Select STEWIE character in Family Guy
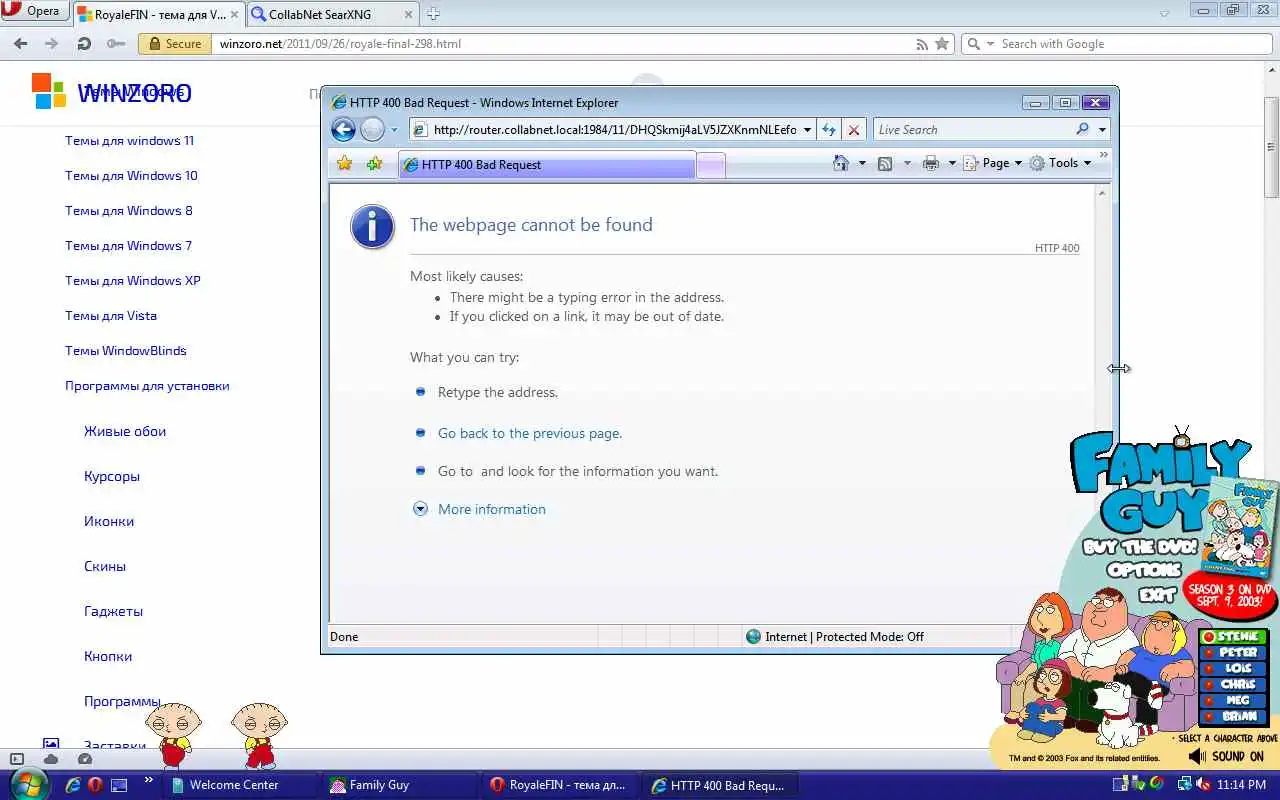 click(x=1234, y=637)
